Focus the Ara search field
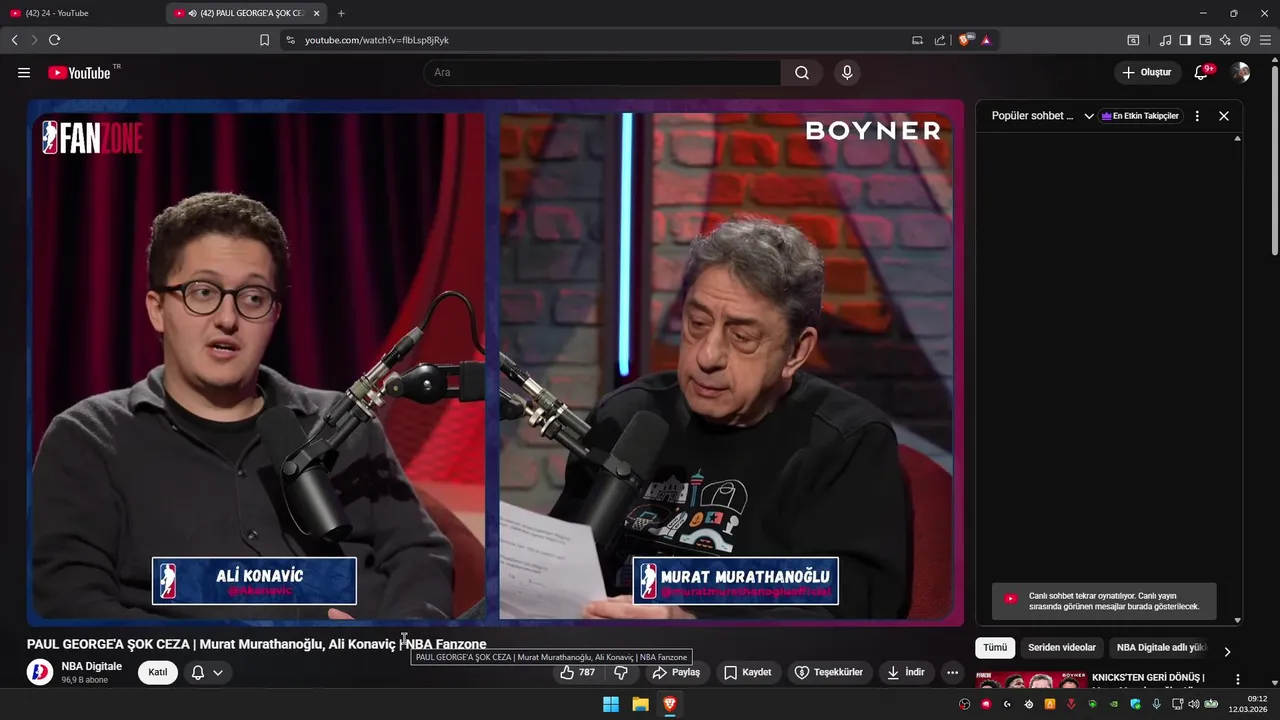 (602, 73)
